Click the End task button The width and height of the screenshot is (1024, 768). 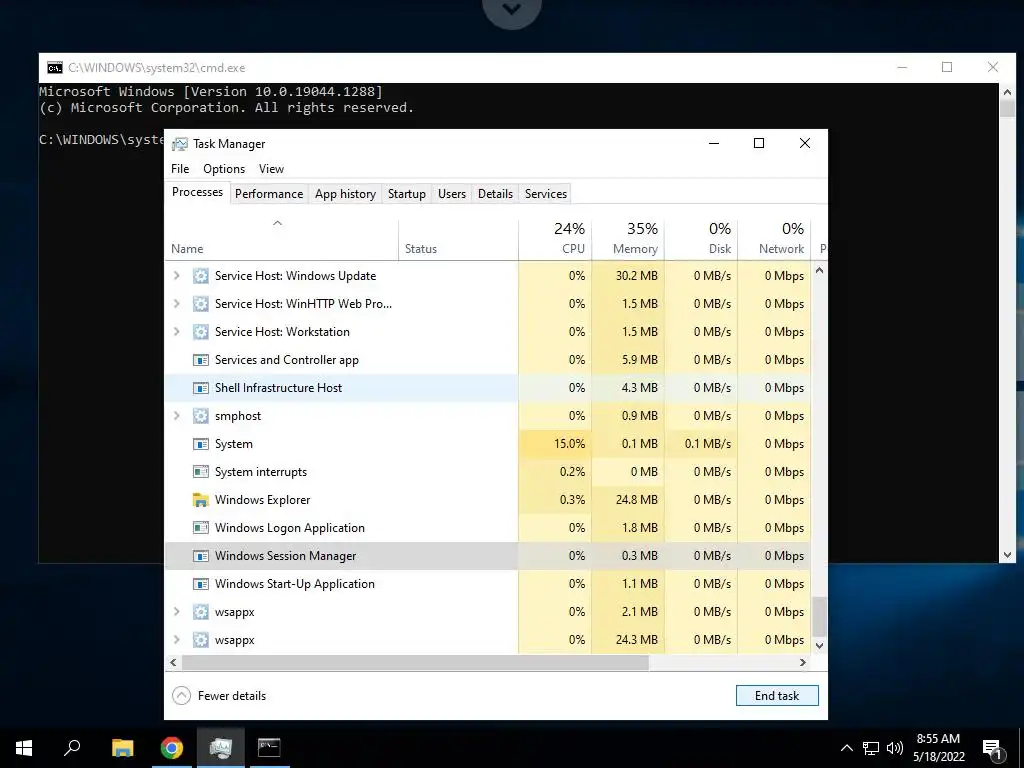click(777, 696)
